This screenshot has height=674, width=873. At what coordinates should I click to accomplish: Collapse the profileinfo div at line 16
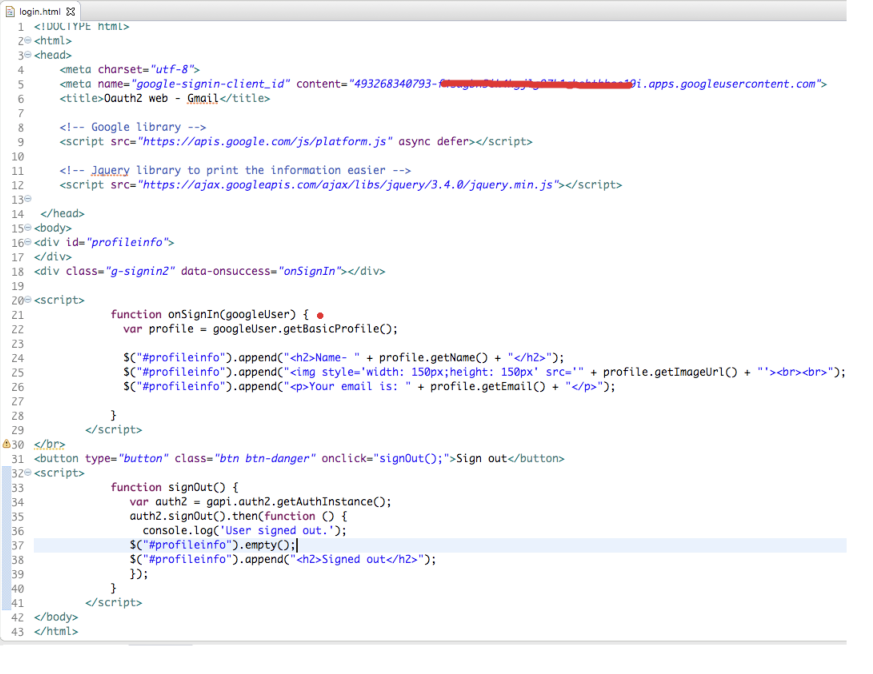[x=28, y=242]
